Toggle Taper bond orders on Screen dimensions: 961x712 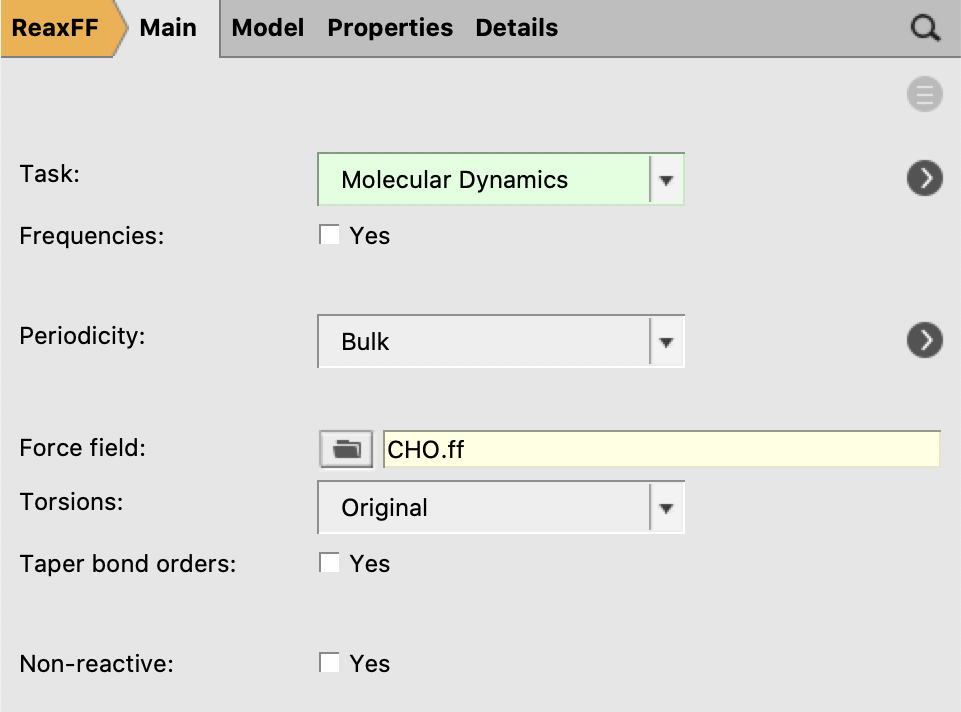pyautogui.click(x=330, y=562)
